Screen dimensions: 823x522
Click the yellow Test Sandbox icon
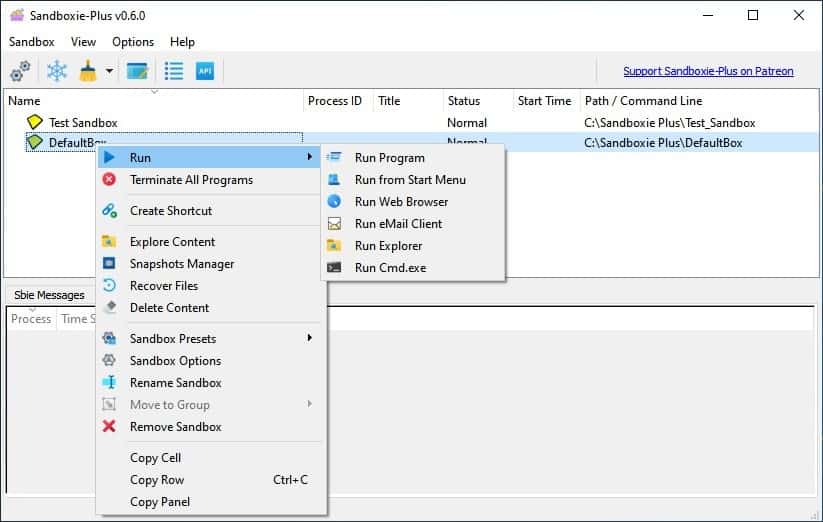pos(35,122)
